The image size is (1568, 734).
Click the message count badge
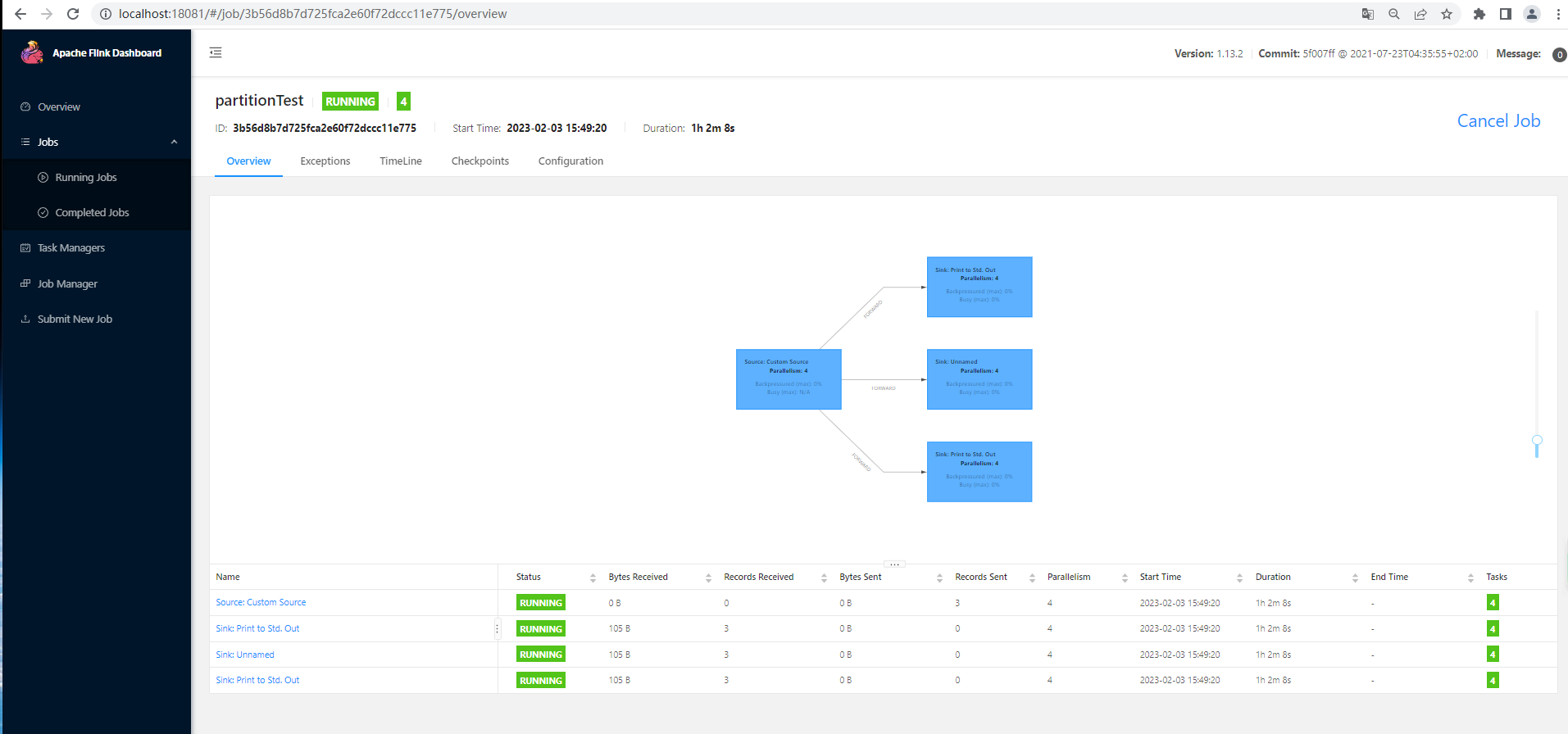(1559, 55)
